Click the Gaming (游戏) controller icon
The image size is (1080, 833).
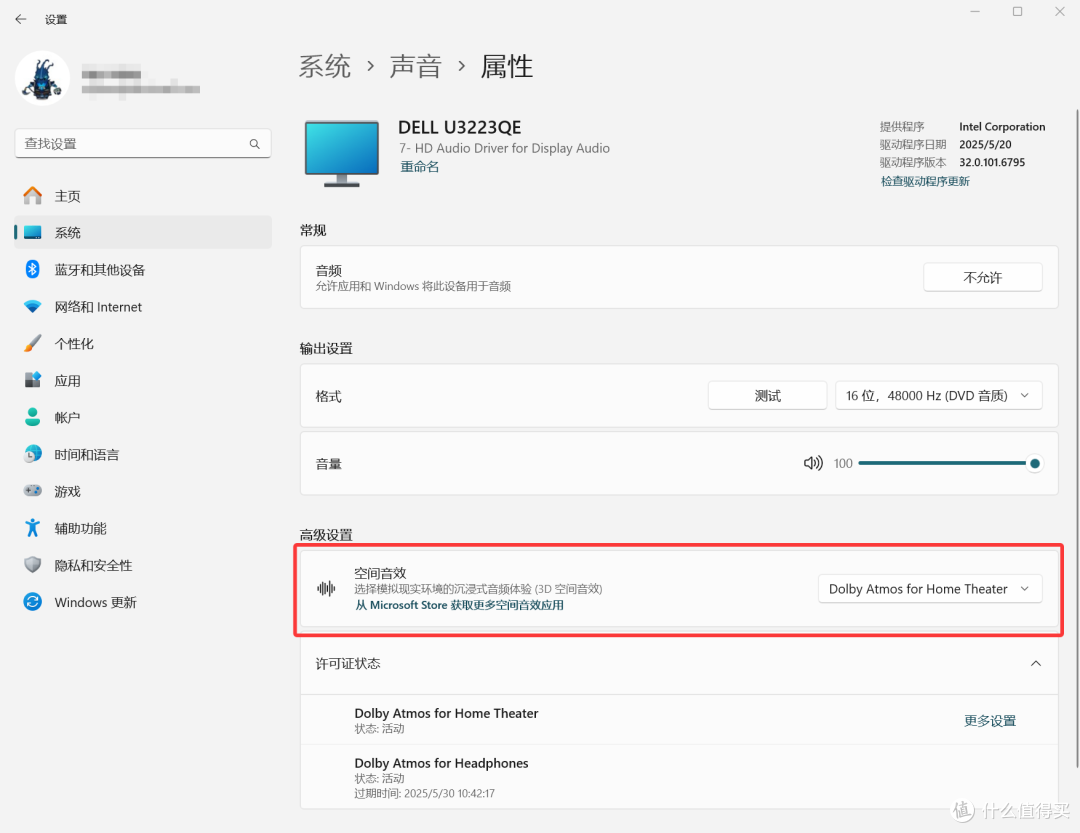click(x=32, y=491)
